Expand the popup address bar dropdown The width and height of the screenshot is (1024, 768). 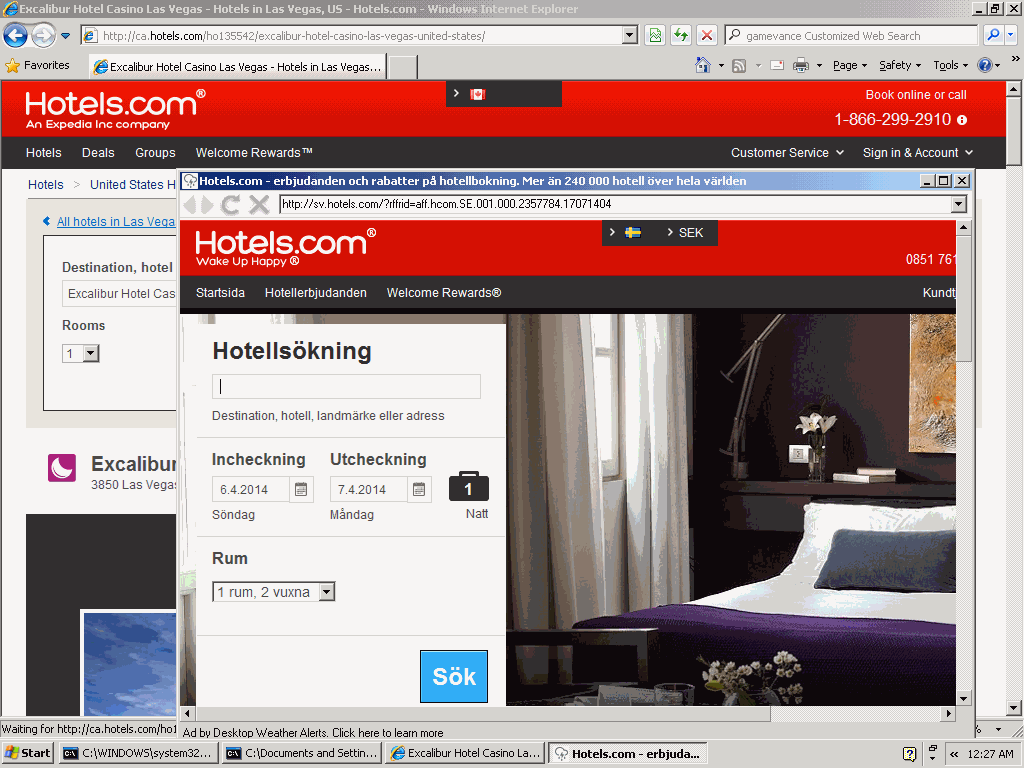click(x=958, y=204)
